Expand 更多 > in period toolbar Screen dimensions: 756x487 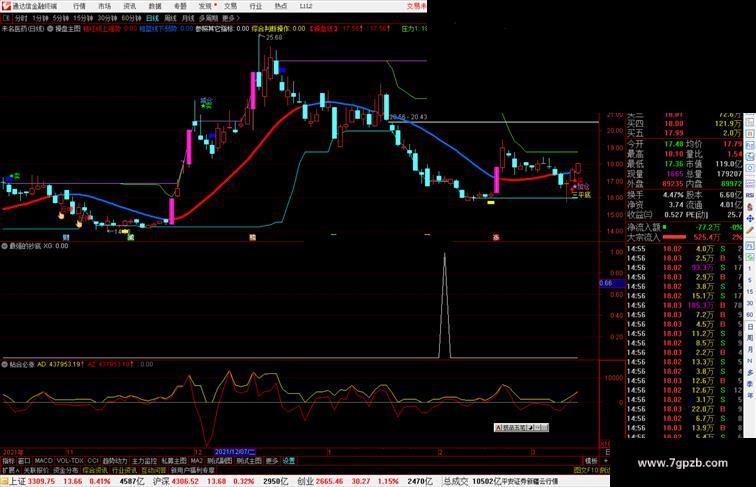(x=230, y=18)
